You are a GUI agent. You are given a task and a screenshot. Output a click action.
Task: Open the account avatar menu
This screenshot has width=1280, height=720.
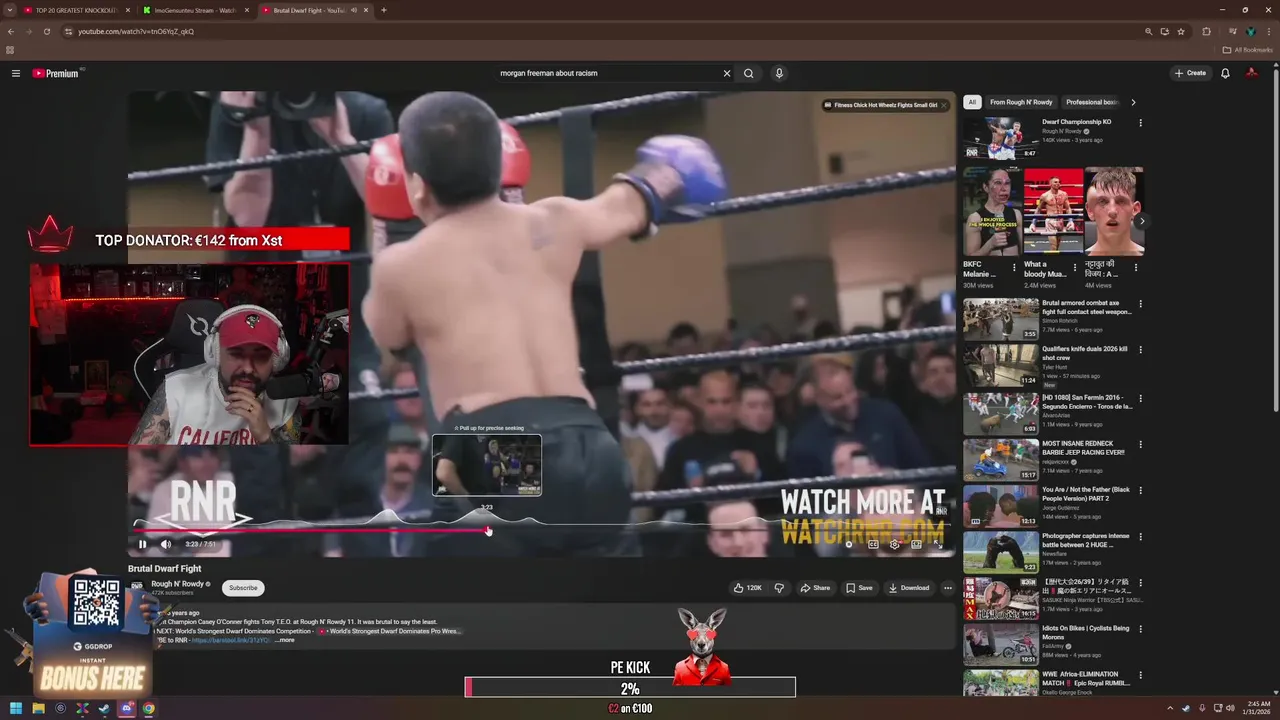(x=1252, y=73)
